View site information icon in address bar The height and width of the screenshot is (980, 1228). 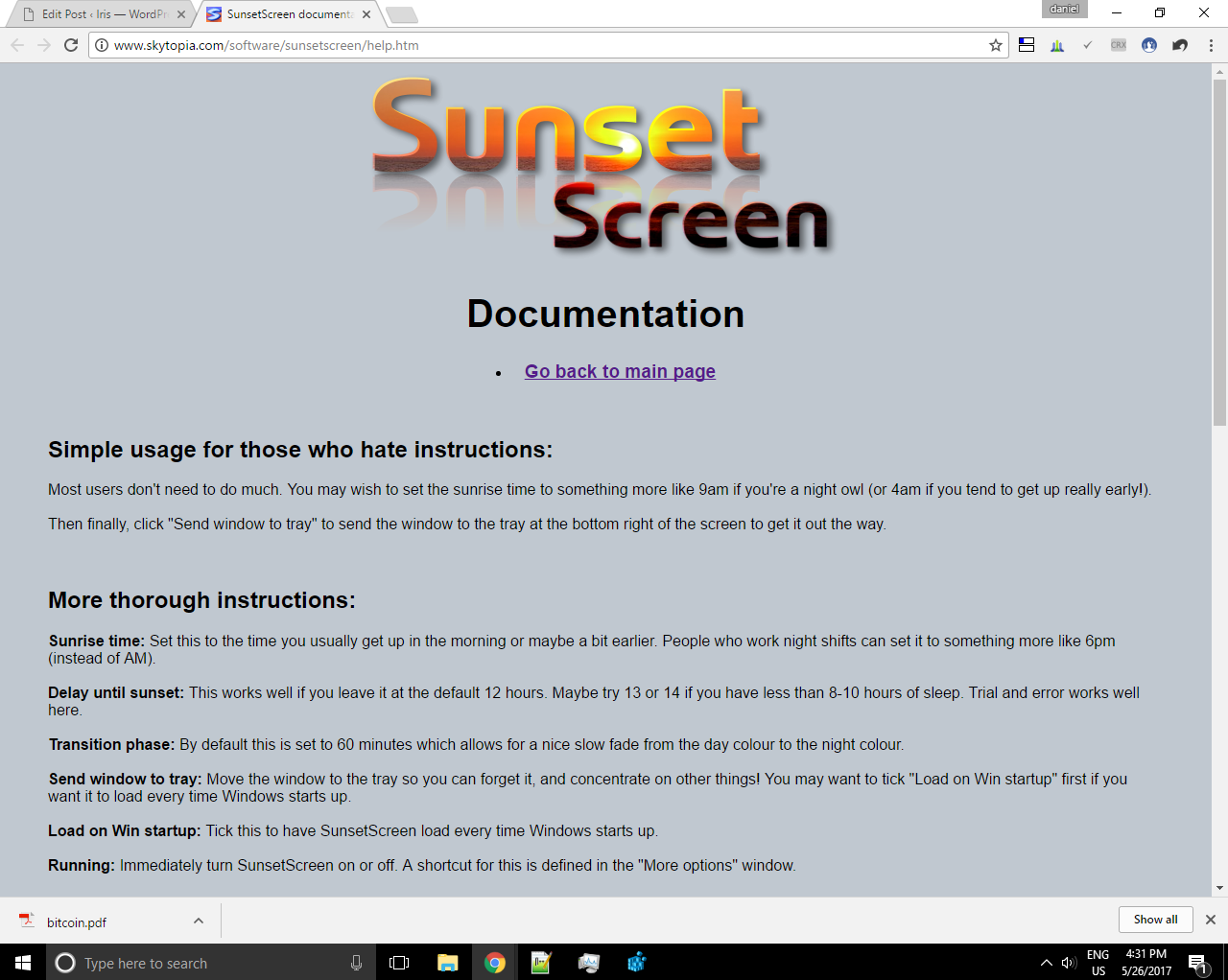coord(102,45)
